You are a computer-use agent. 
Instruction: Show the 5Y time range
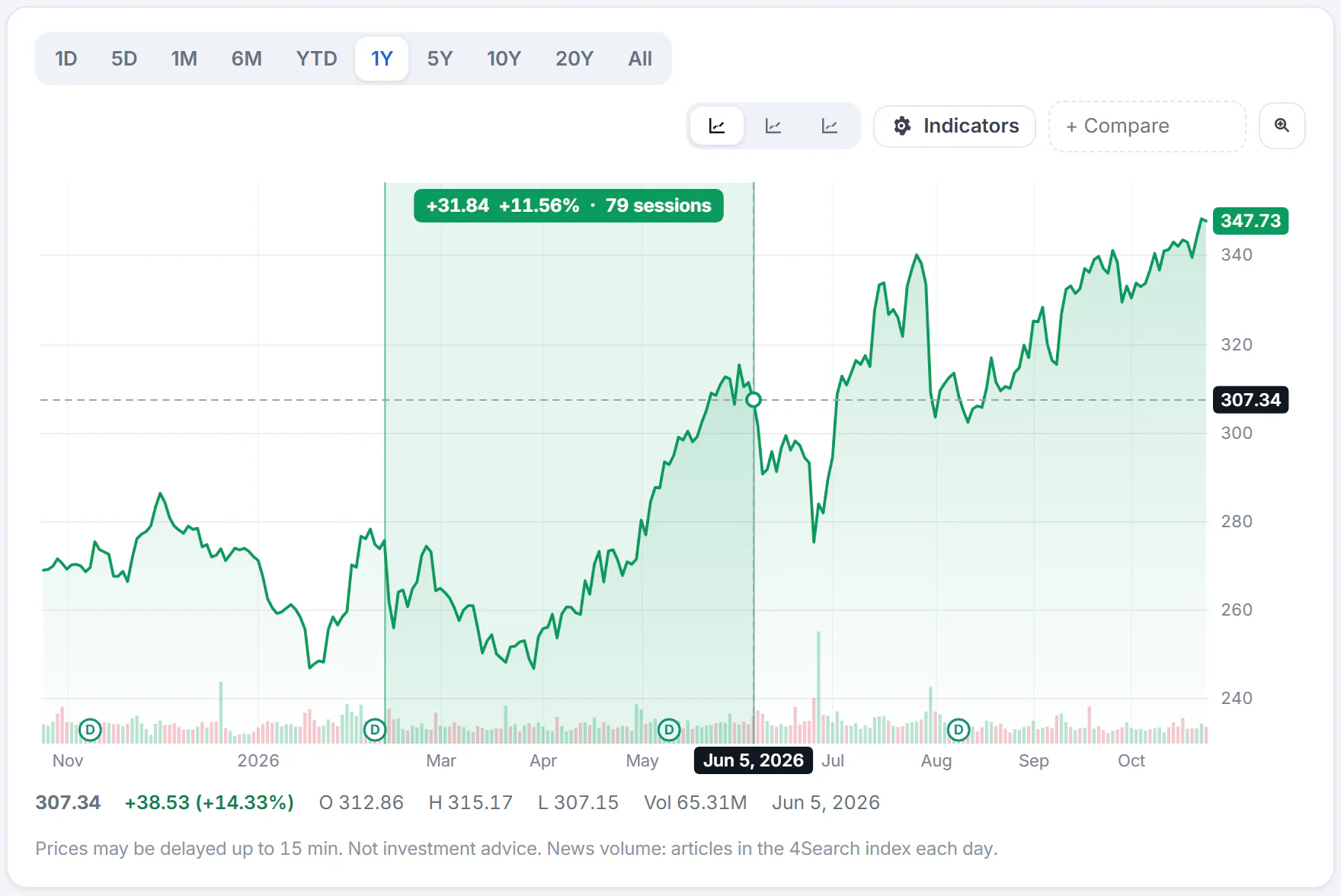pyautogui.click(x=440, y=59)
